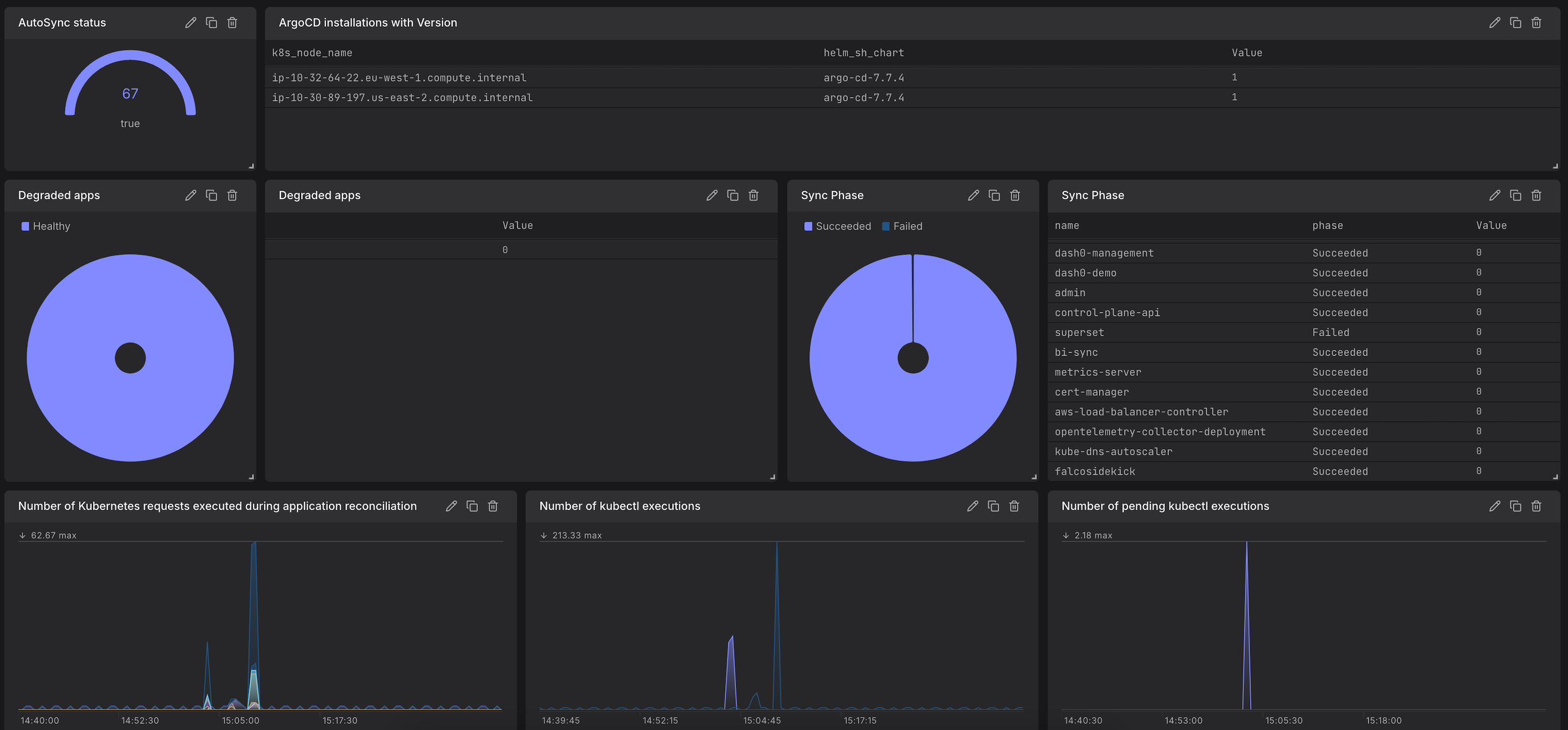
Task: Duplicate the Sync Phase pie chart panel
Action: 994,195
